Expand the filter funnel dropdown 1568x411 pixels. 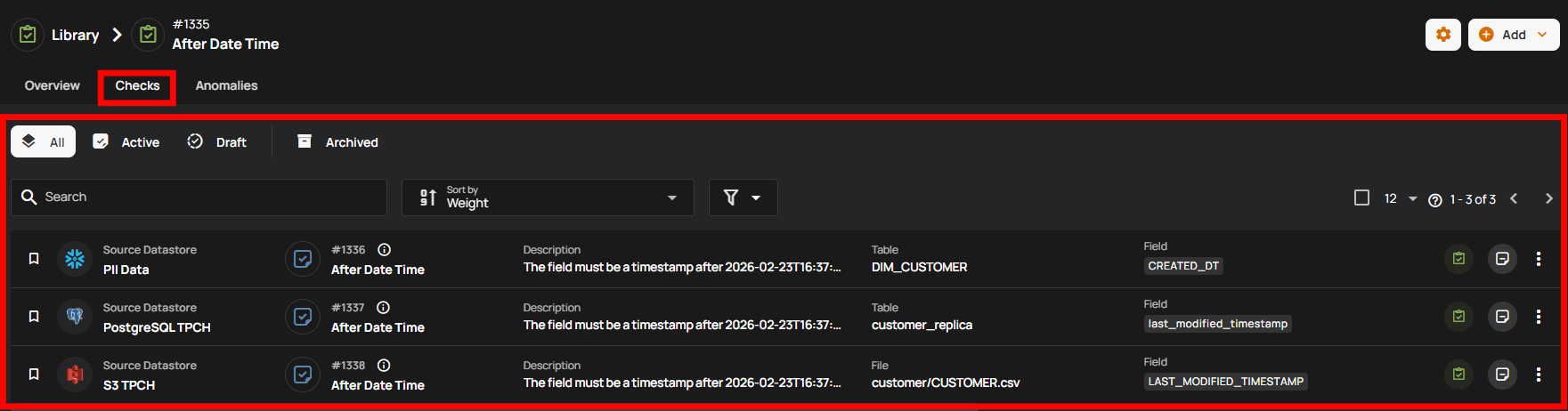743,197
